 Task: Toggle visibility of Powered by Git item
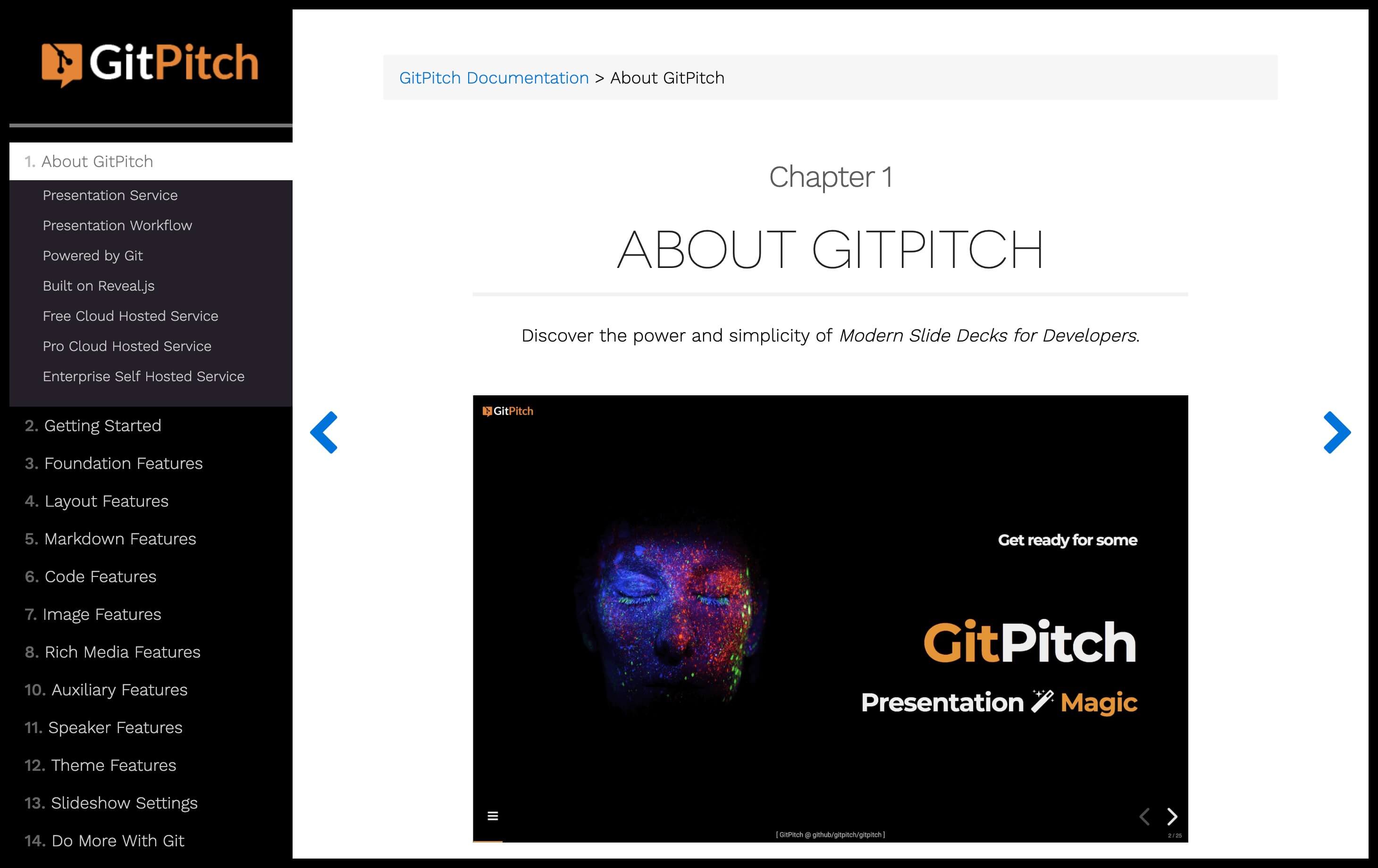(x=92, y=255)
